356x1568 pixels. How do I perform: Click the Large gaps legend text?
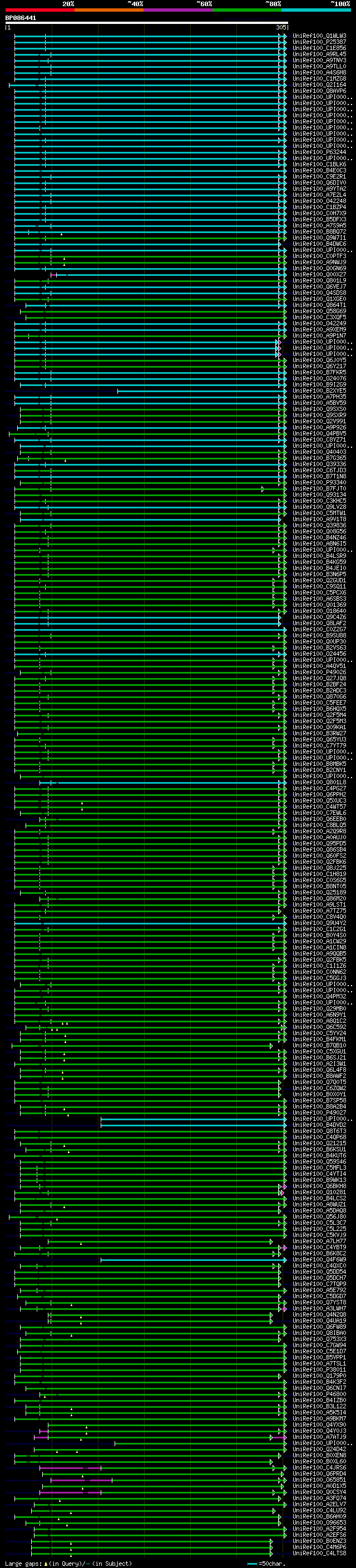point(67,1563)
